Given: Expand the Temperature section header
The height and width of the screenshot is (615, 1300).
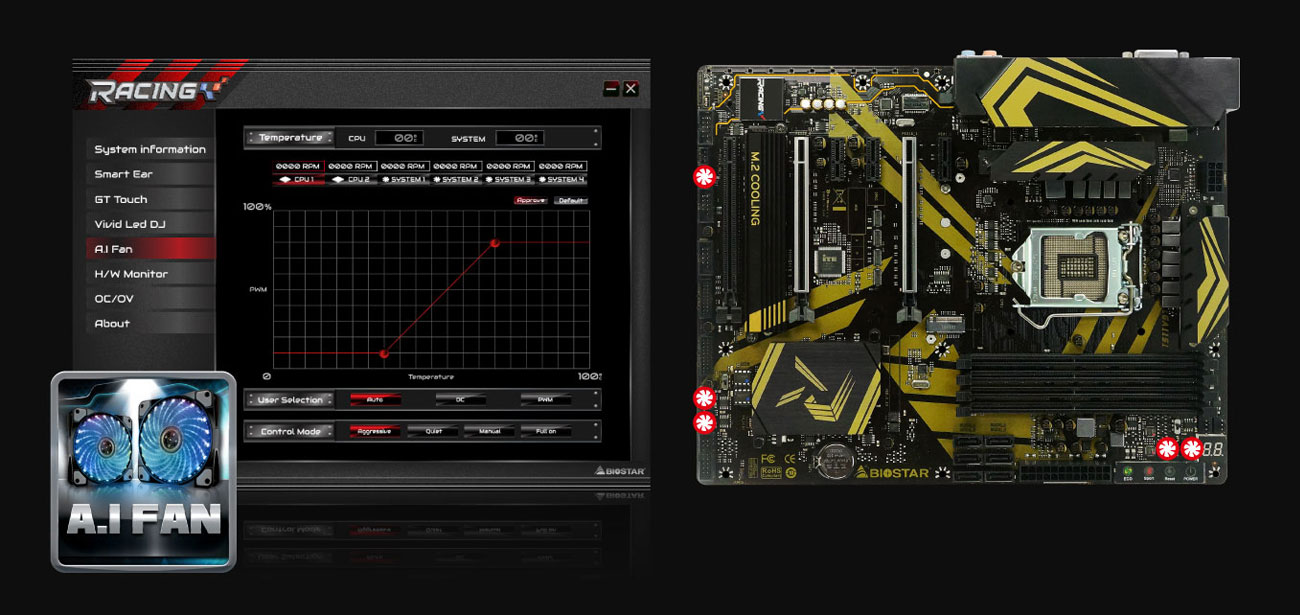Looking at the screenshot, I should [289, 138].
